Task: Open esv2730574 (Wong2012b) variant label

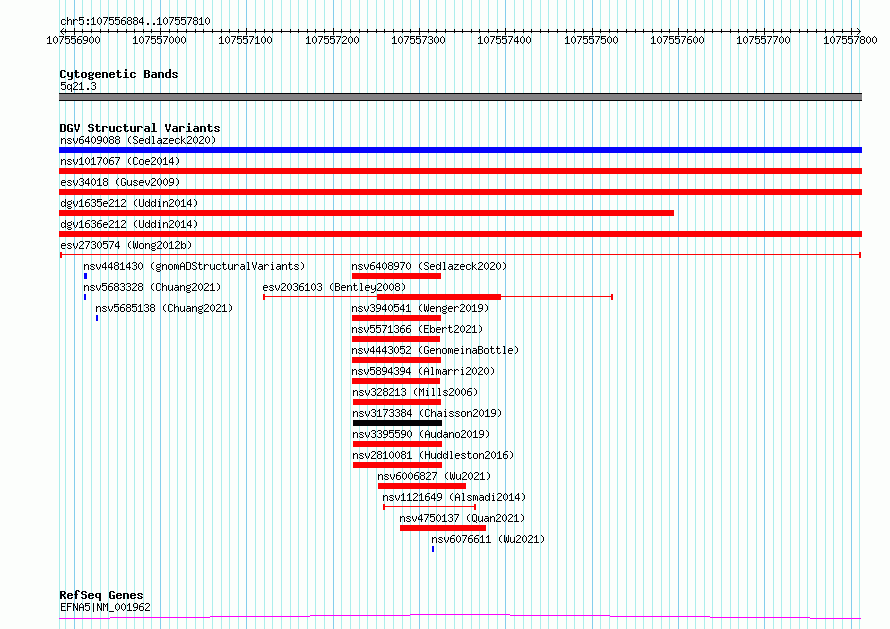Action: (126, 245)
